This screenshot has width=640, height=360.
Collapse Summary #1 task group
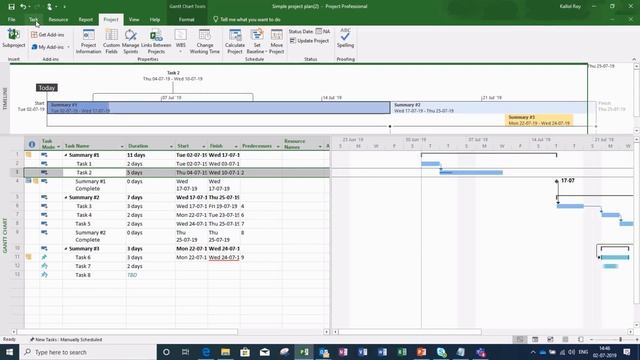coord(66,155)
